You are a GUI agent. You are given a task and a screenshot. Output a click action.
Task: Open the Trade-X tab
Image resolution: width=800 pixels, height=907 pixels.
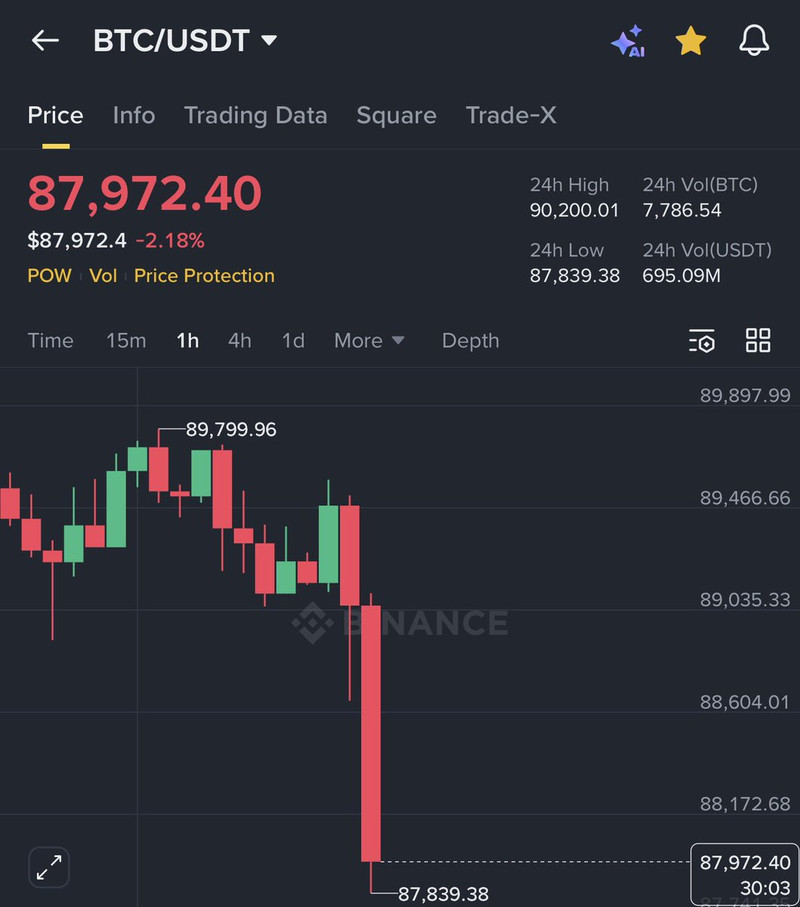tap(511, 115)
